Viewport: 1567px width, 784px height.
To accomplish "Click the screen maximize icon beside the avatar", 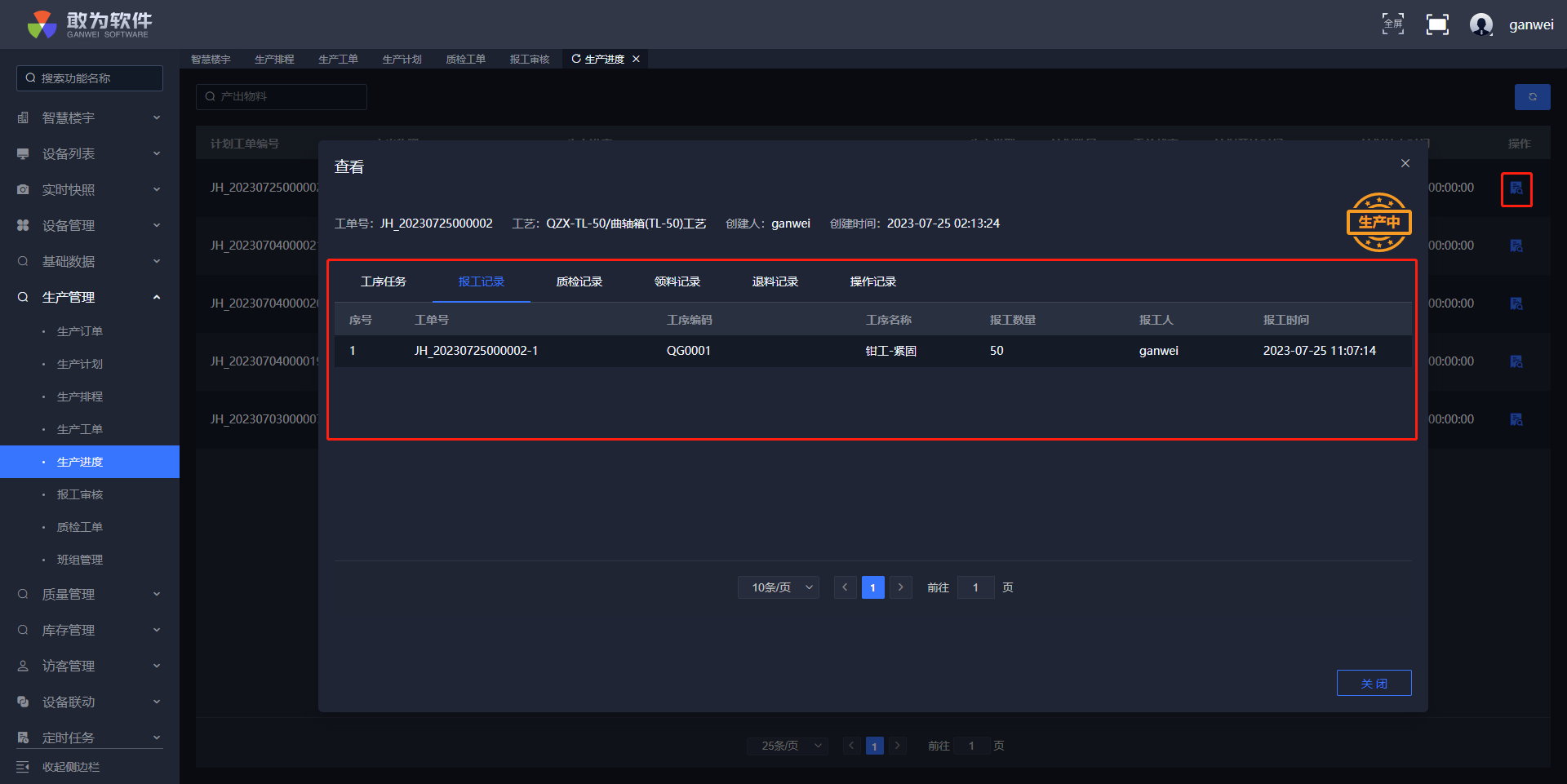I will click(1436, 24).
